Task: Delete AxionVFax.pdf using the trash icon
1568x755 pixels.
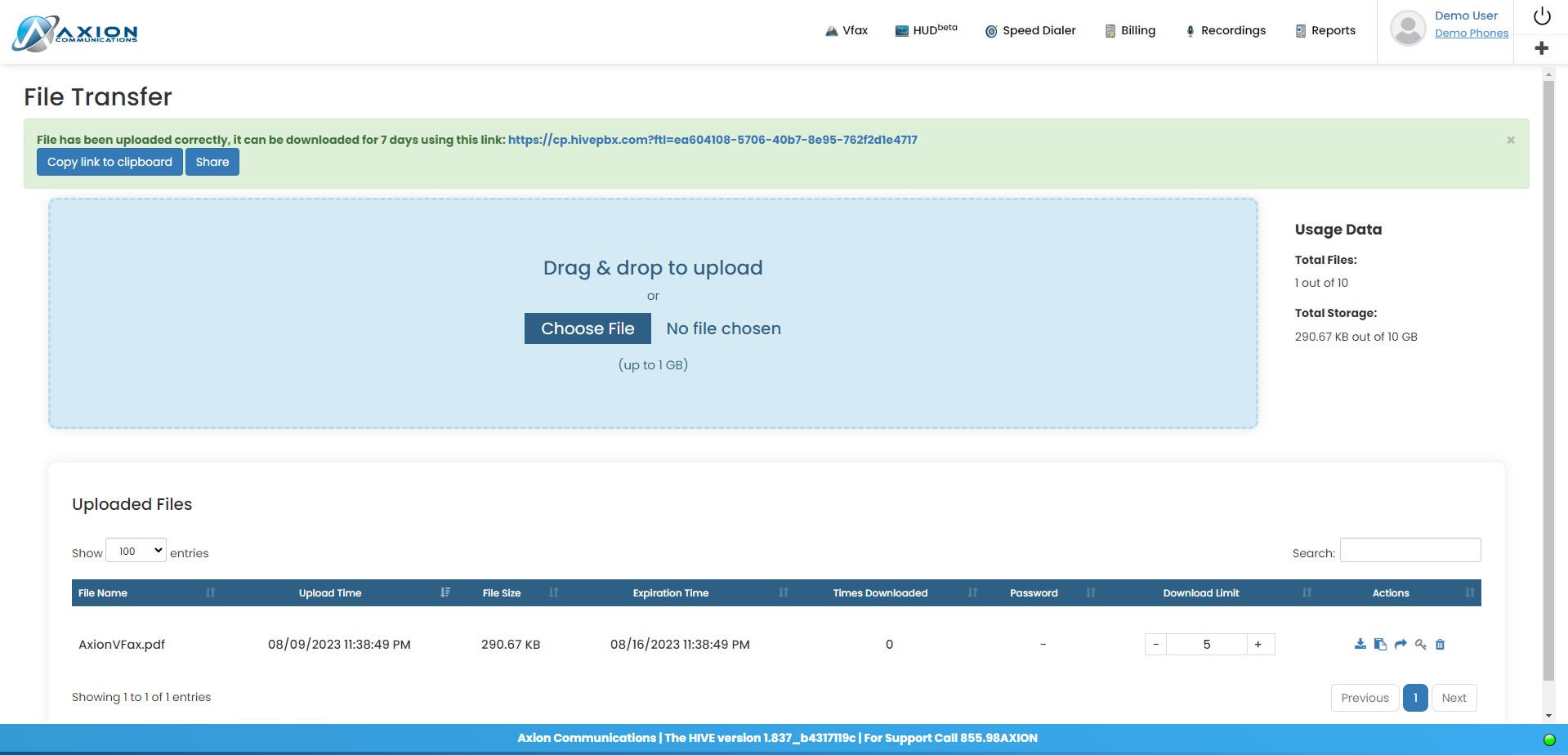Action: (x=1441, y=644)
